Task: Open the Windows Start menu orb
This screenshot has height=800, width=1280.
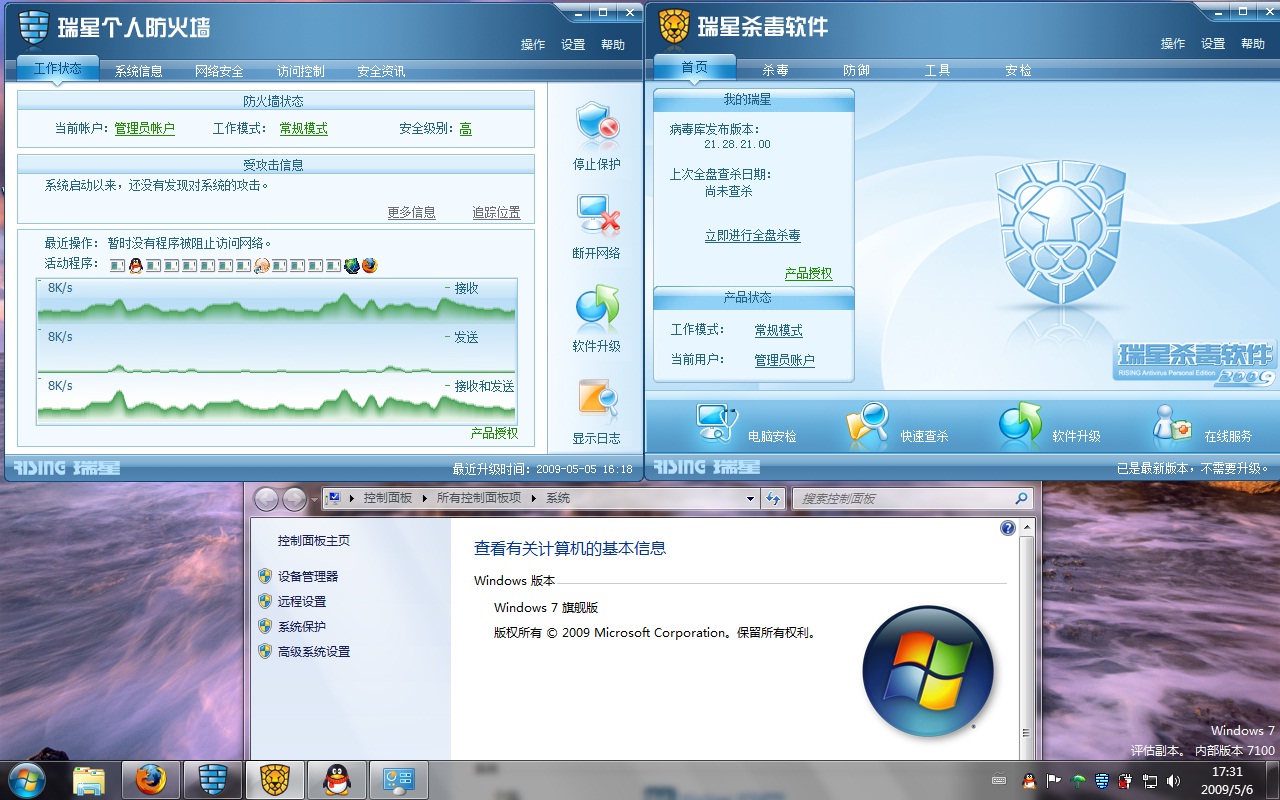Action: pyautogui.click(x=26, y=780)
